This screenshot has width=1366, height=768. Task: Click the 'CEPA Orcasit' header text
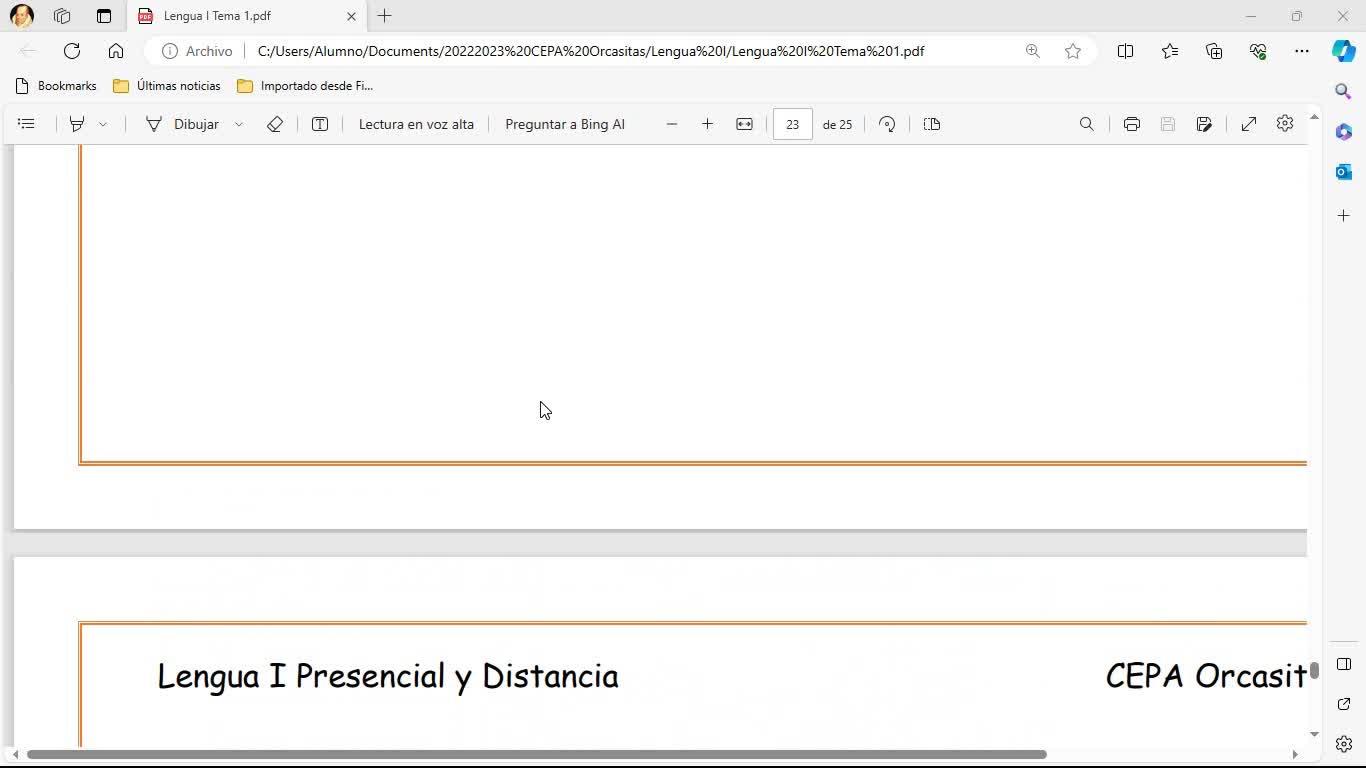[x=1206, y=676]
